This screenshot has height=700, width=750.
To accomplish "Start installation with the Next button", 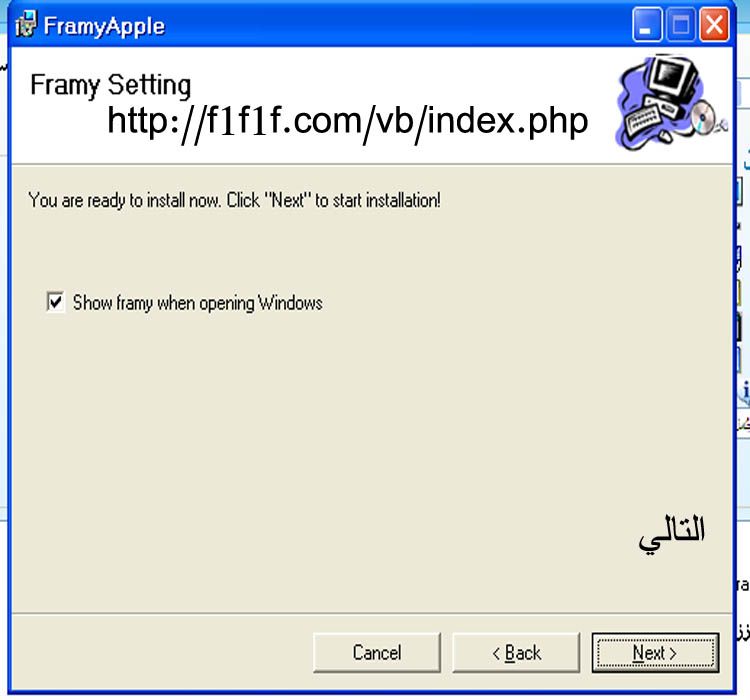I will 655,653.
